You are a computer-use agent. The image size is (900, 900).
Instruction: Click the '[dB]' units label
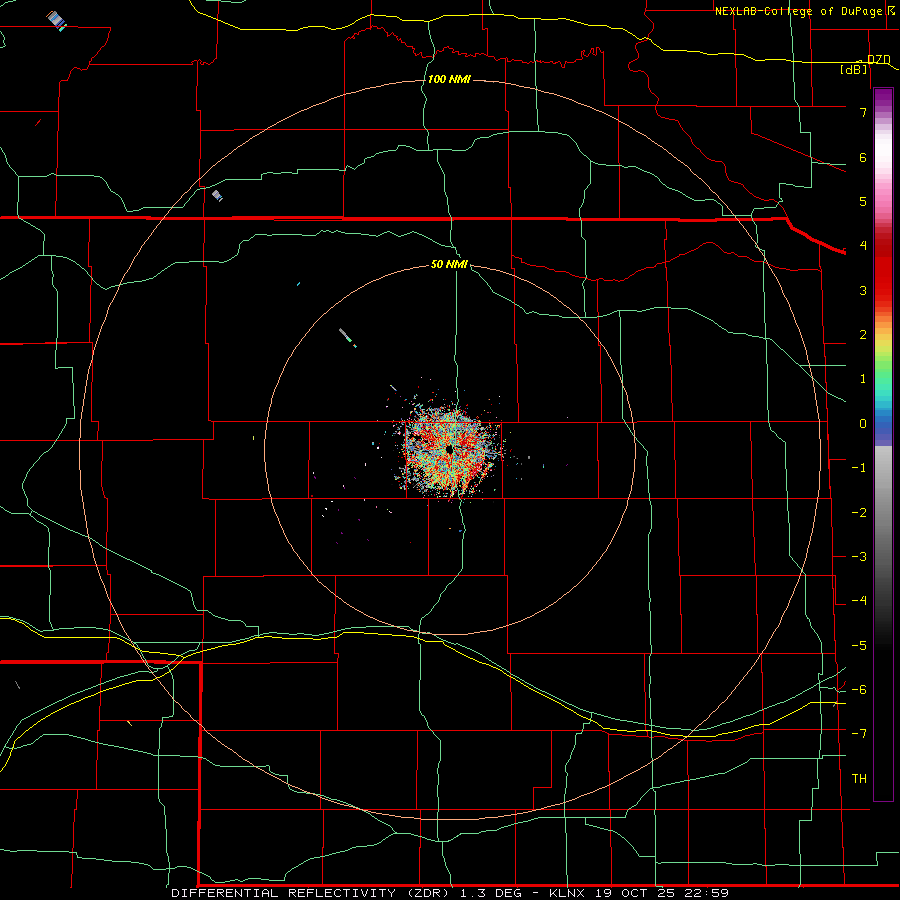854,69
